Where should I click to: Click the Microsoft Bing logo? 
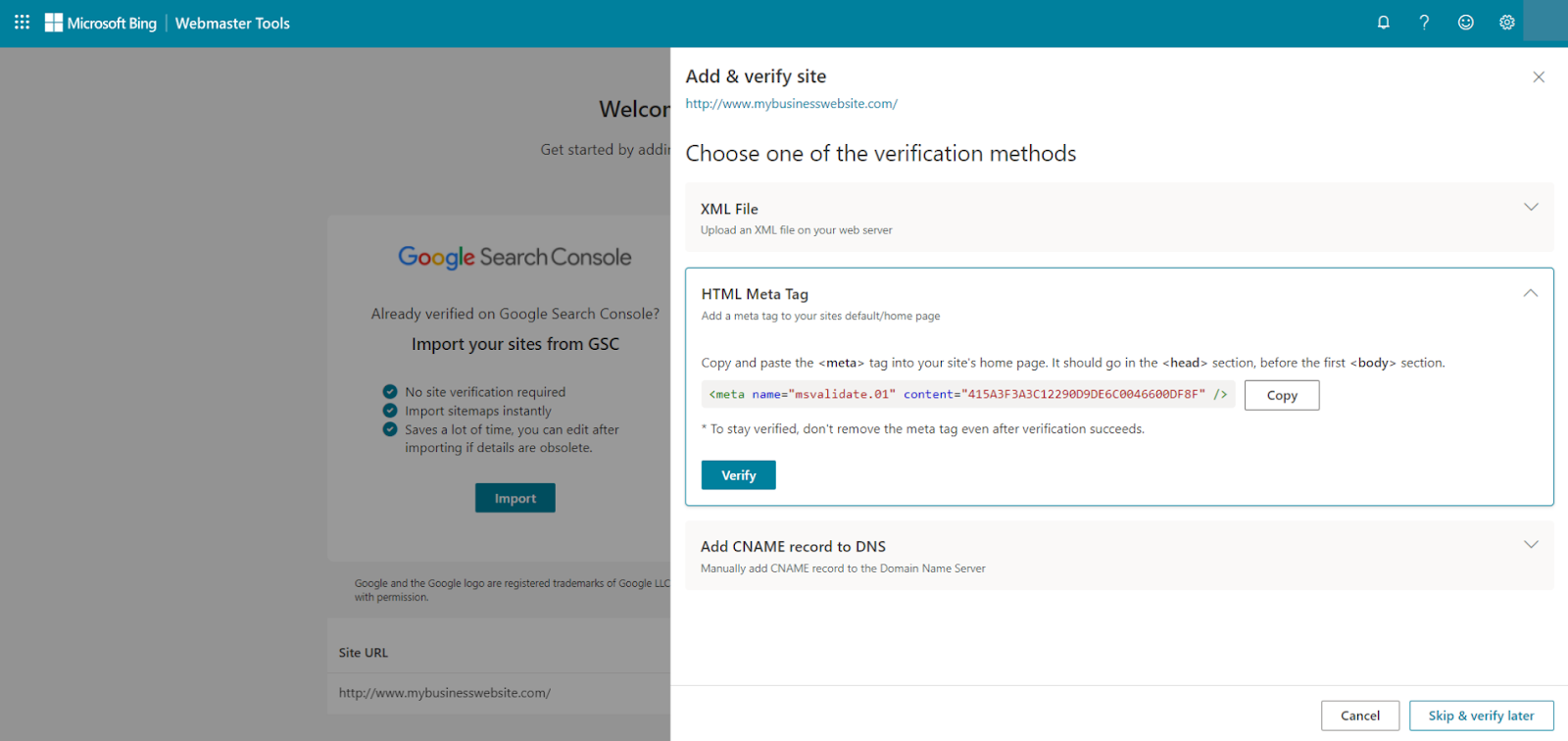(x=101, y=23)
